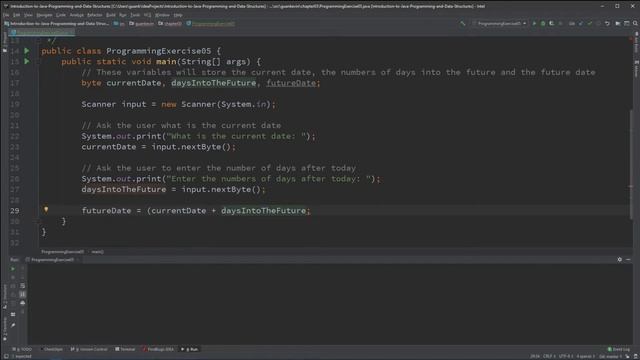This screenshot has height=360, width=640.
Task: Open the Window menu
Action: (x=162, y=15)
